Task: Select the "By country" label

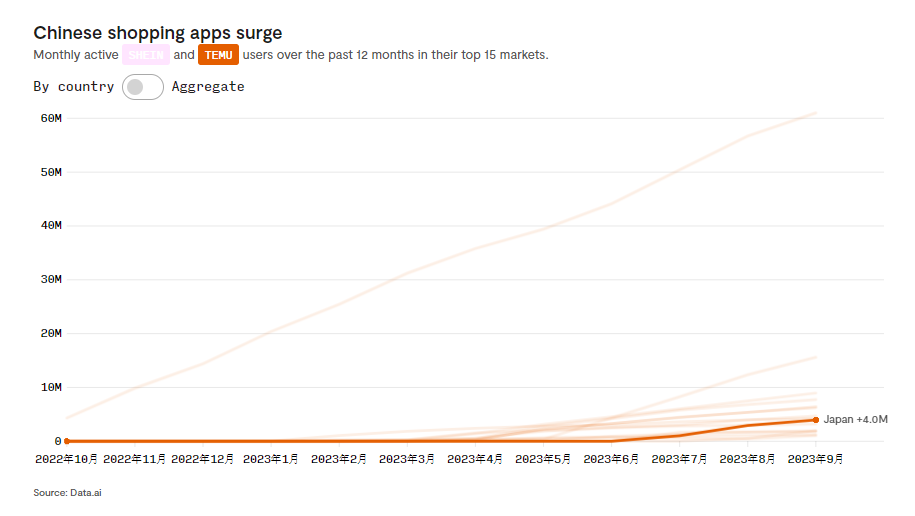Action: pos(74,87)
